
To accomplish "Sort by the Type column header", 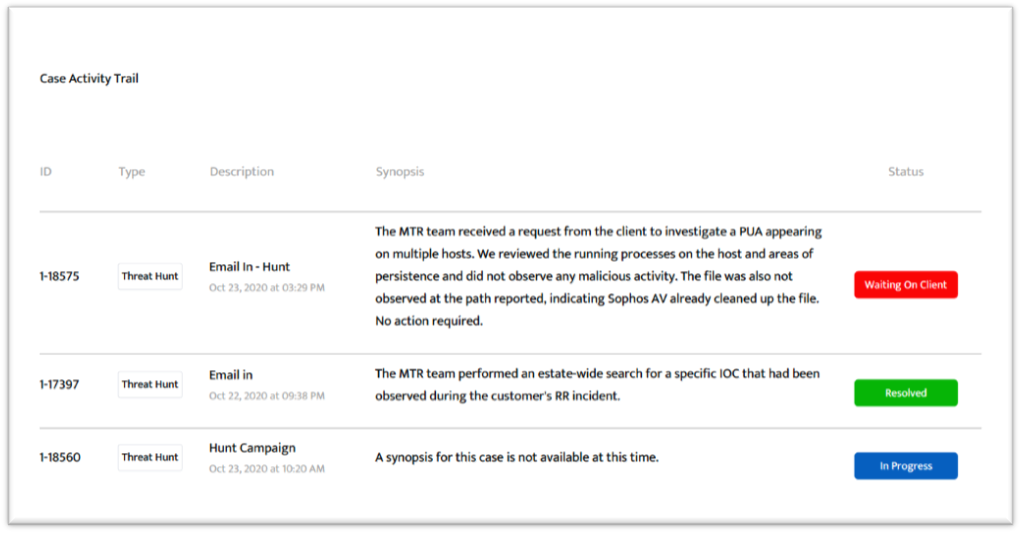I will click(x=131, y=172).
